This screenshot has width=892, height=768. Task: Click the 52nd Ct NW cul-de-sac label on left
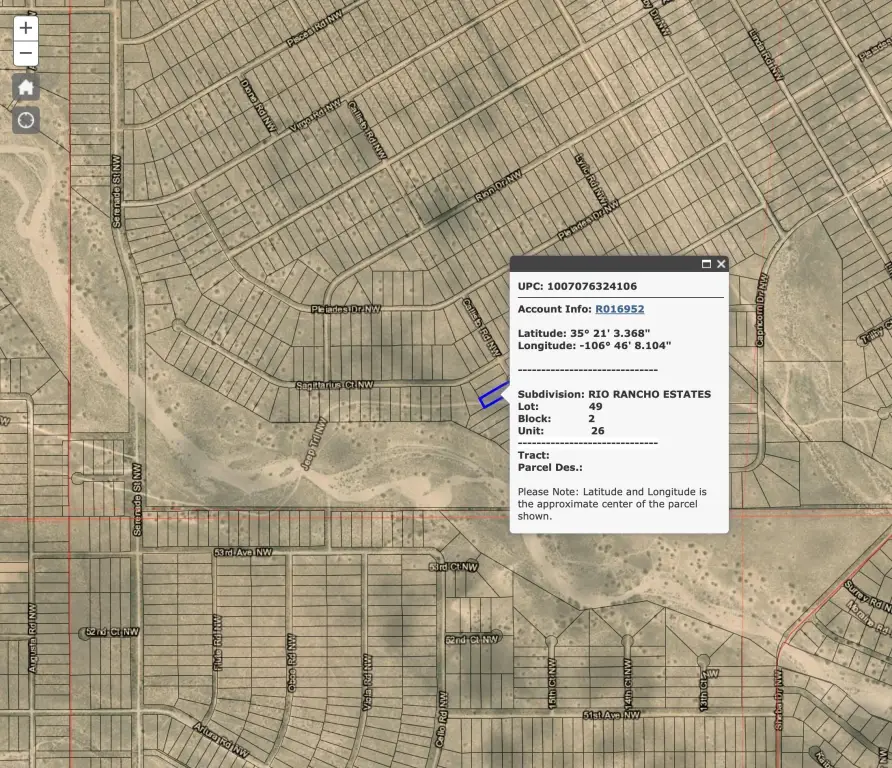(112, 632)
